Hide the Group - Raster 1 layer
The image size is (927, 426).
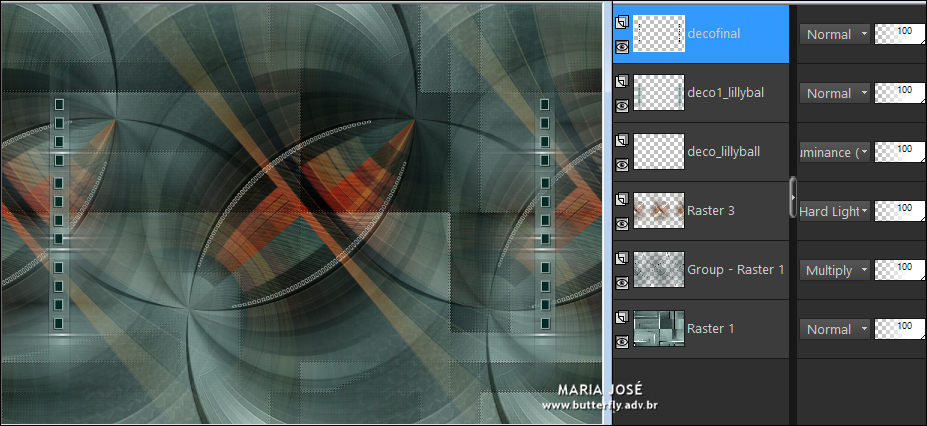[x=621, y=282]
